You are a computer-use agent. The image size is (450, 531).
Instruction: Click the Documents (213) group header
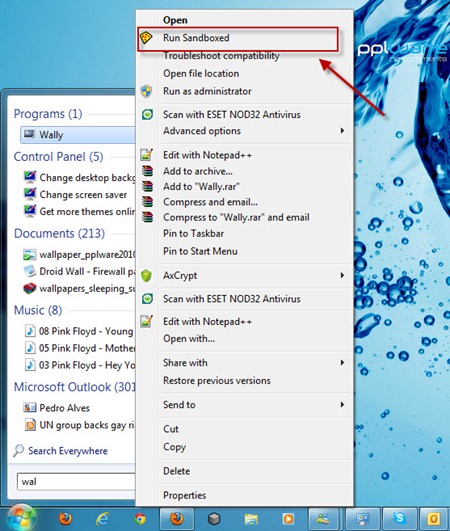point(59,234)
